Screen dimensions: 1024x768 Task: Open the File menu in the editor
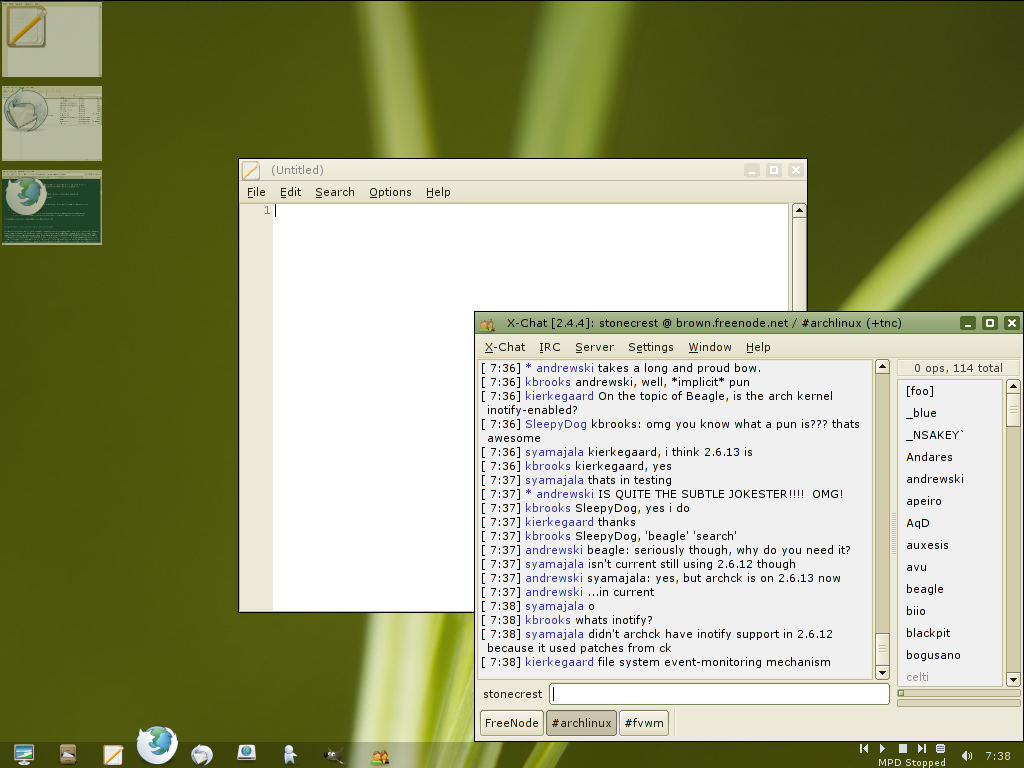click(x=256, y=192)
